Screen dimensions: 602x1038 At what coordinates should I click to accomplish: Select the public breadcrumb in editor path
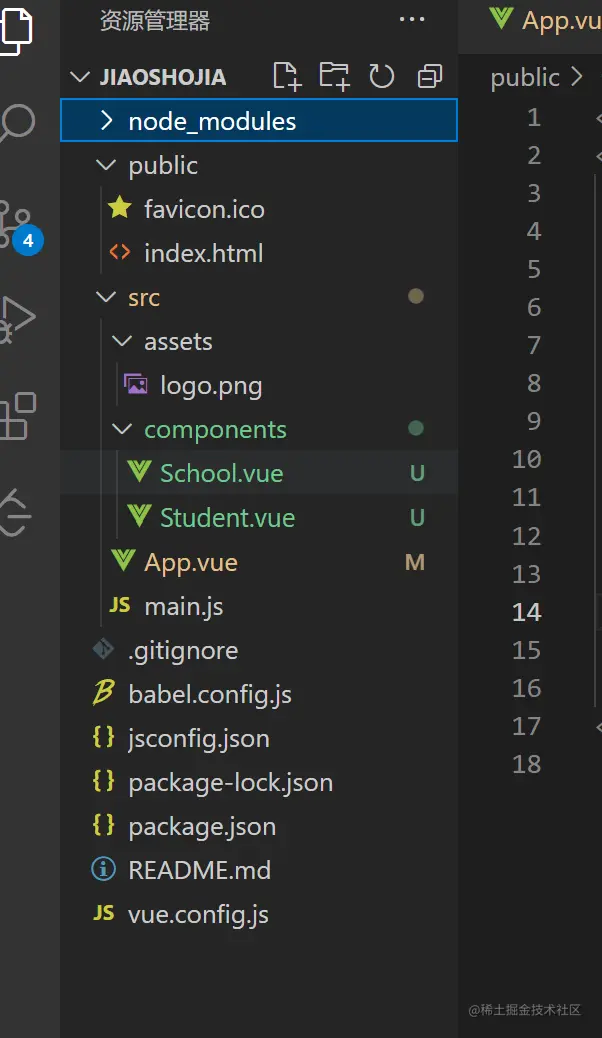click(525, 78)
